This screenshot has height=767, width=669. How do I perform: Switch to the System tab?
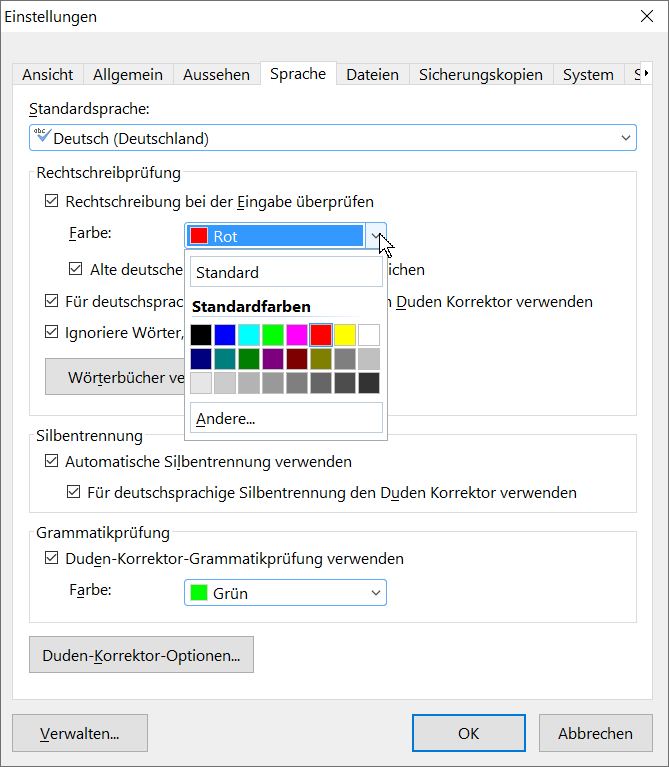[588, 74]
